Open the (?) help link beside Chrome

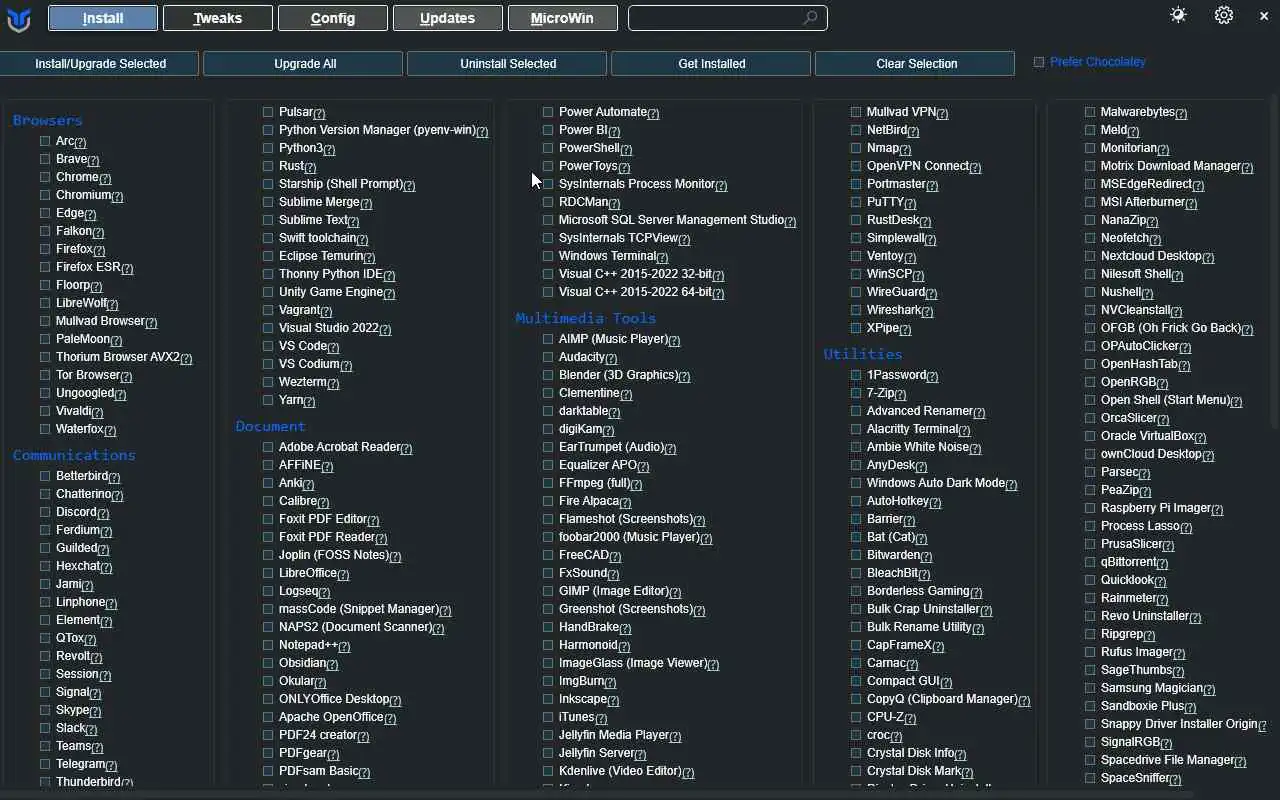tap(105, 178)
